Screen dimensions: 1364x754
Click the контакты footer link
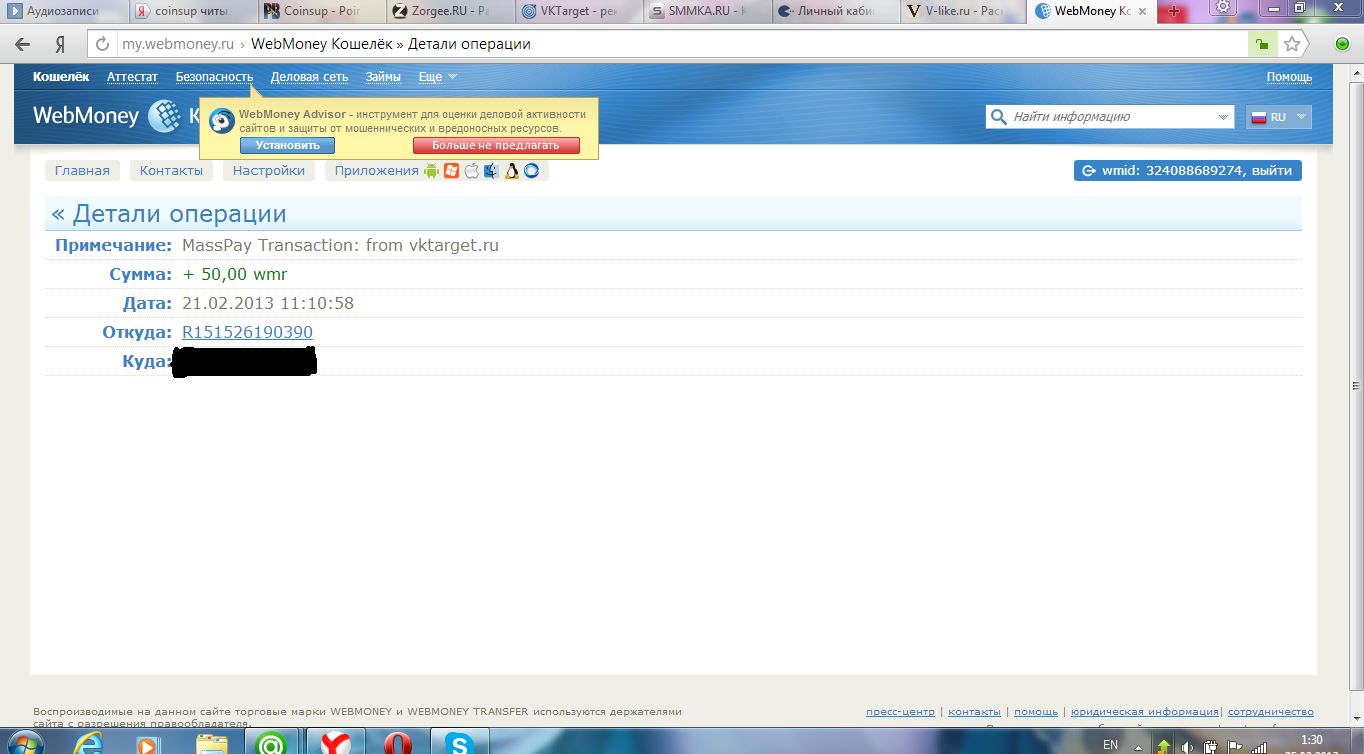[x=974, y=712]
